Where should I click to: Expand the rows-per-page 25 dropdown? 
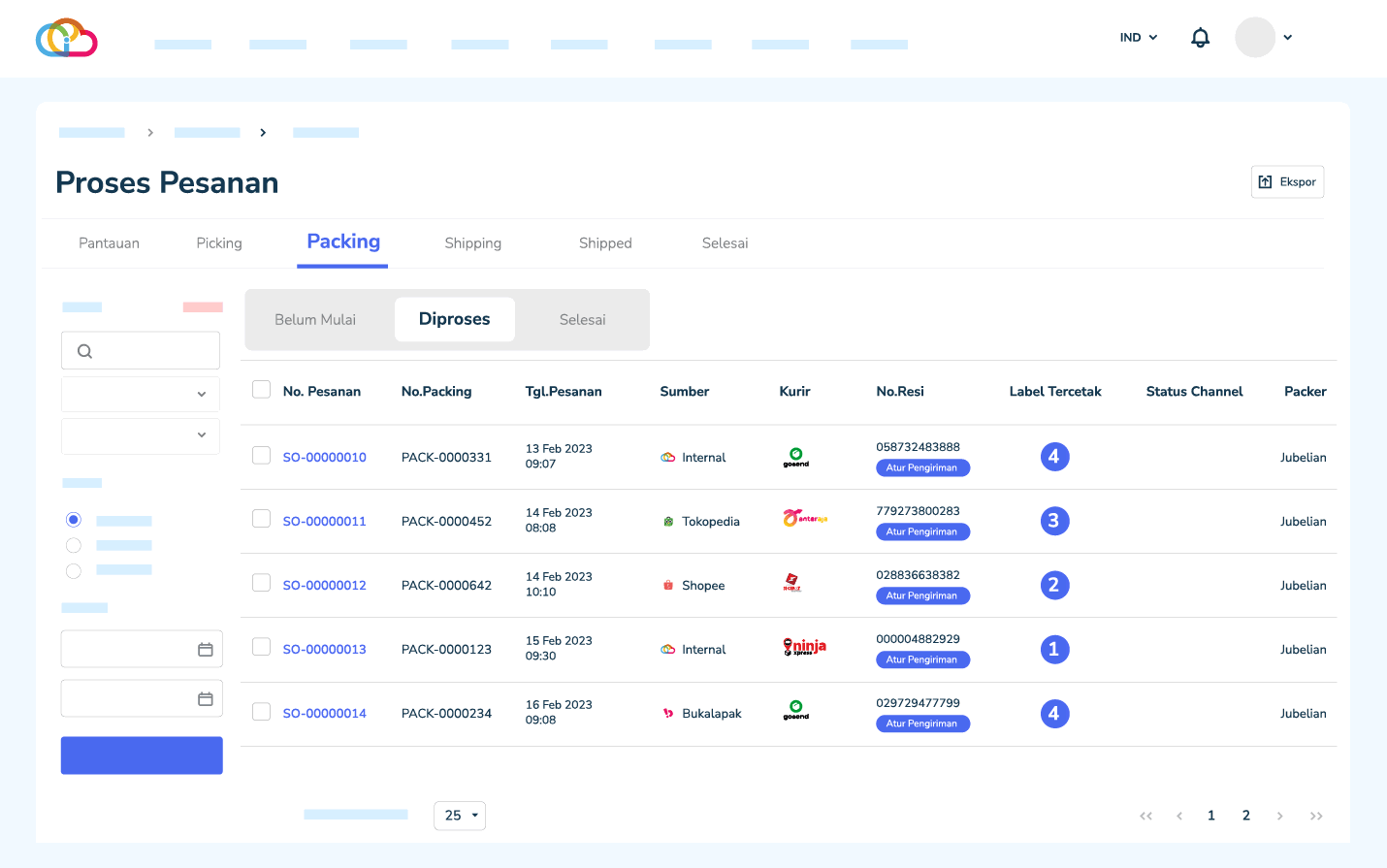[460, 816]
